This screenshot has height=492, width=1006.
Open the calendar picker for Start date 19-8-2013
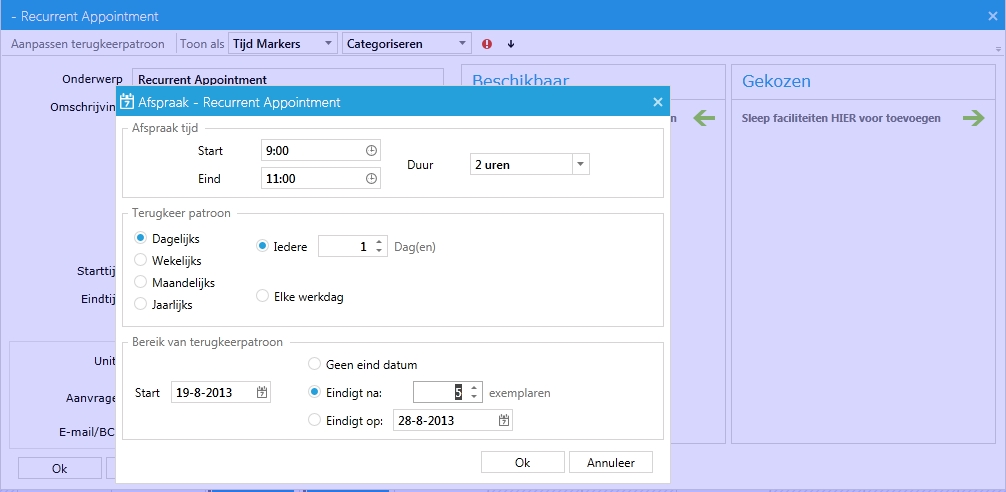pos(262,393)
